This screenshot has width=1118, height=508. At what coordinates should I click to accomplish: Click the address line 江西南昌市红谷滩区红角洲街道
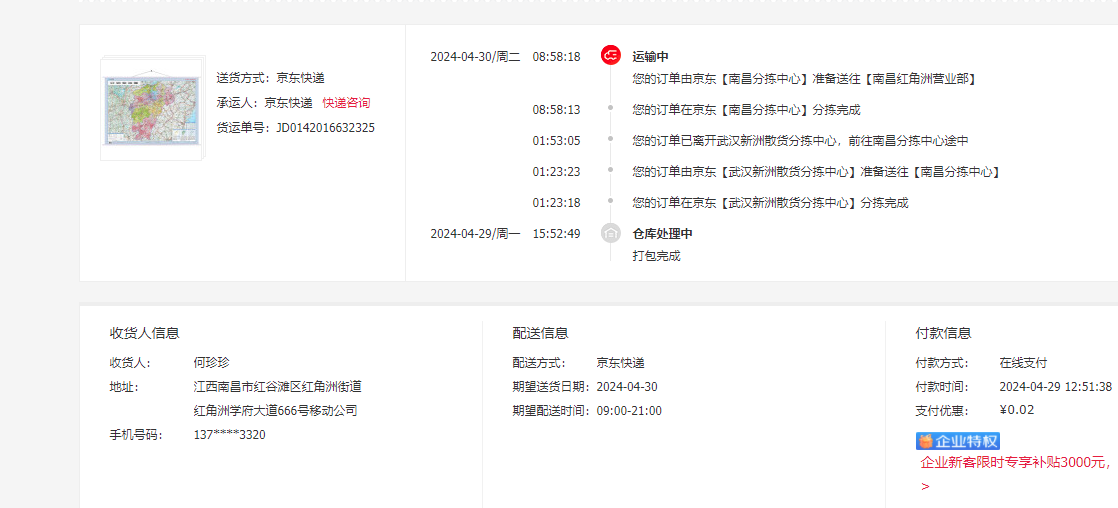[277, 387]
